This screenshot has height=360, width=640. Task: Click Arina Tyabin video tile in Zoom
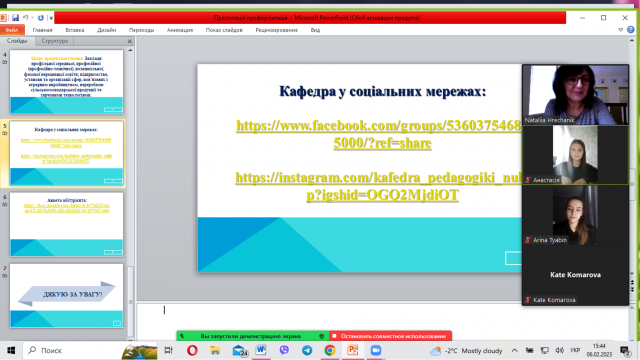point(576,215)
